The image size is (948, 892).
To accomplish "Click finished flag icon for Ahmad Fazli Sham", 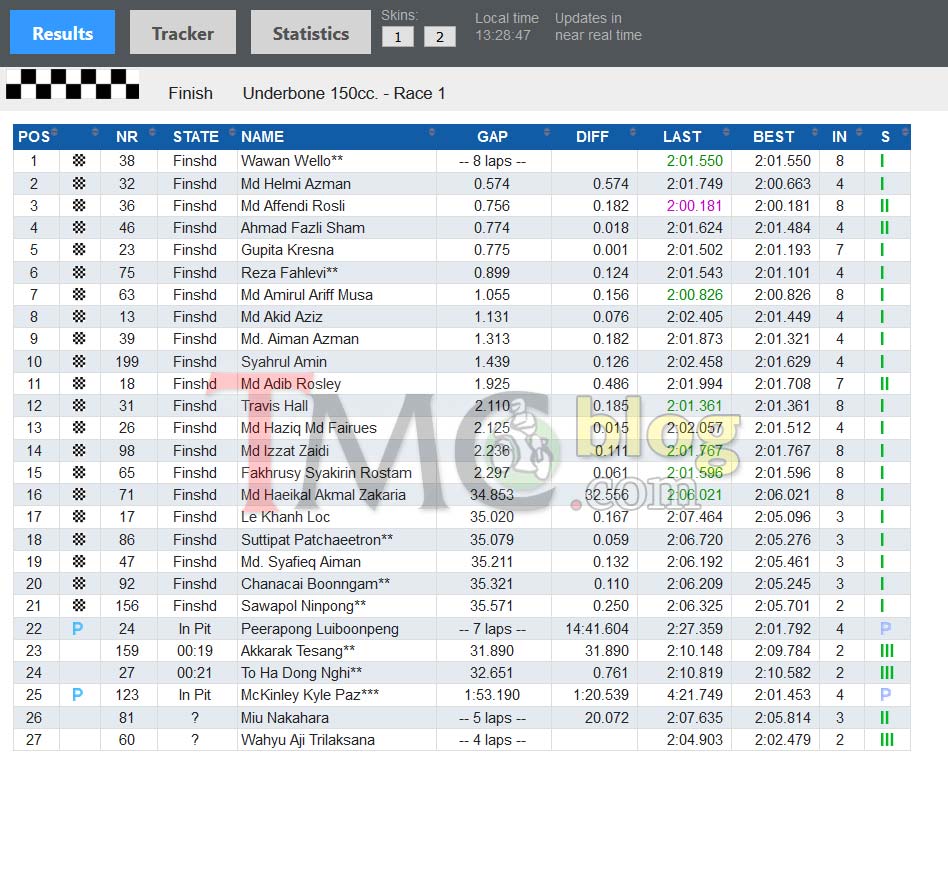I will [x=79, y=227].
